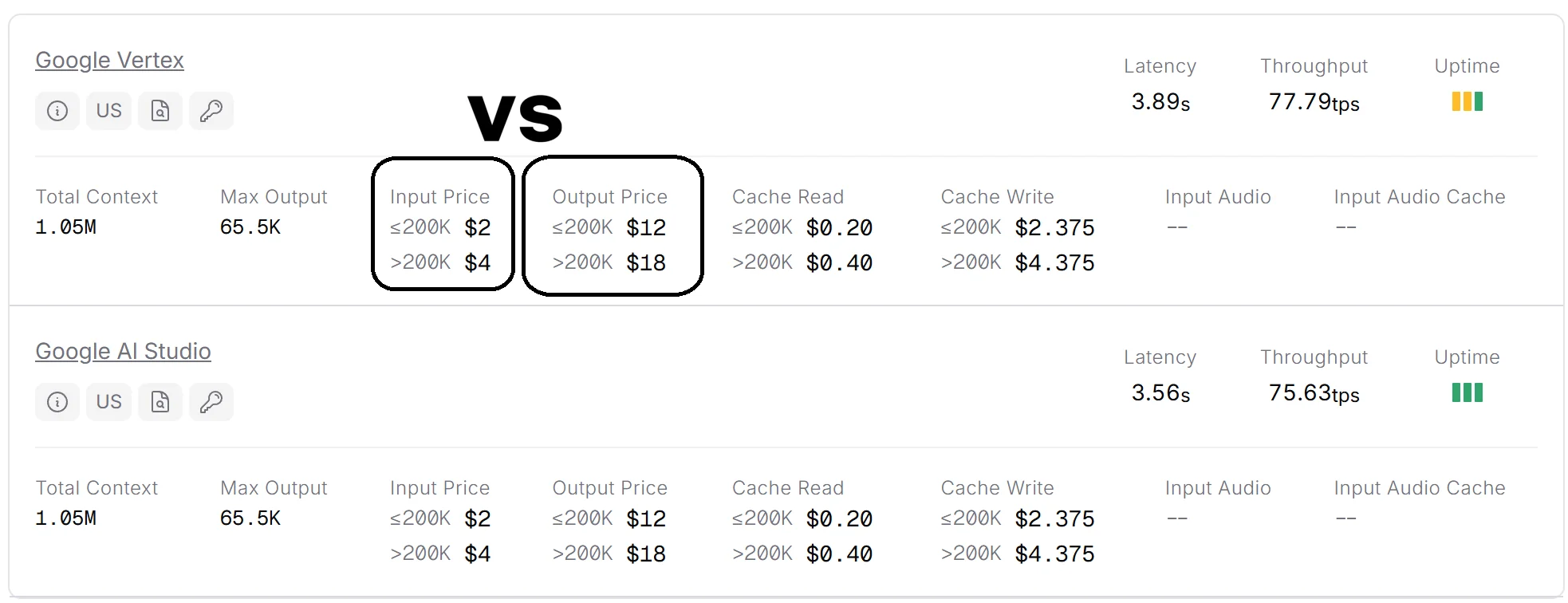Image resolution: width=1568 pixels, height=603 pixels.
Task: Click the 3.89s latency value
Action: click(x=1160, y=102)
